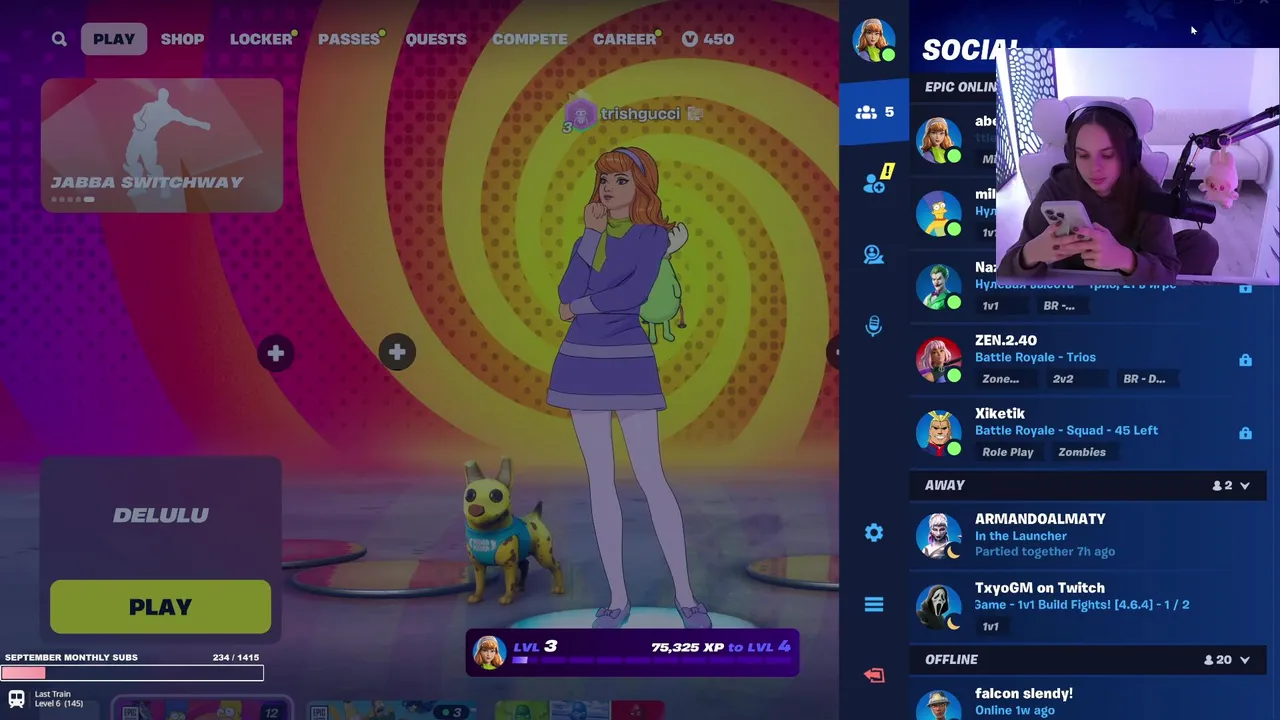Open the SHOP tab

point(182,39)
